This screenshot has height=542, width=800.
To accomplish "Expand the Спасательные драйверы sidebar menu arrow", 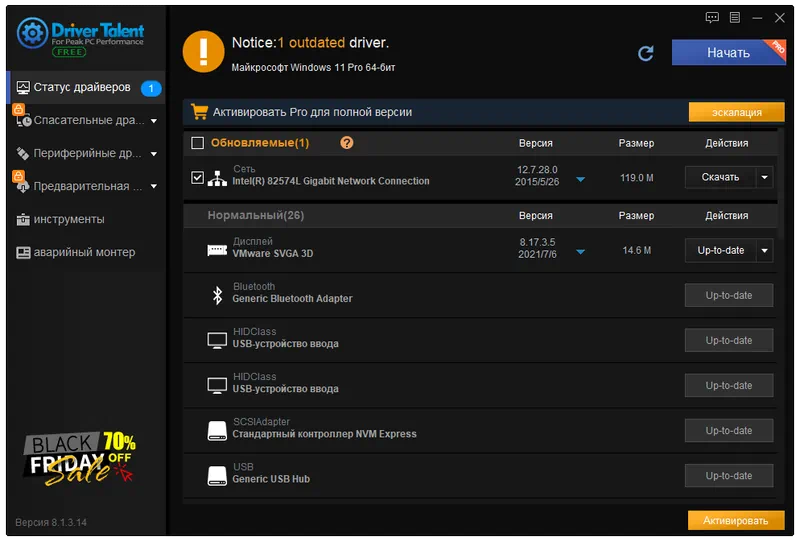I will [154, 121].
